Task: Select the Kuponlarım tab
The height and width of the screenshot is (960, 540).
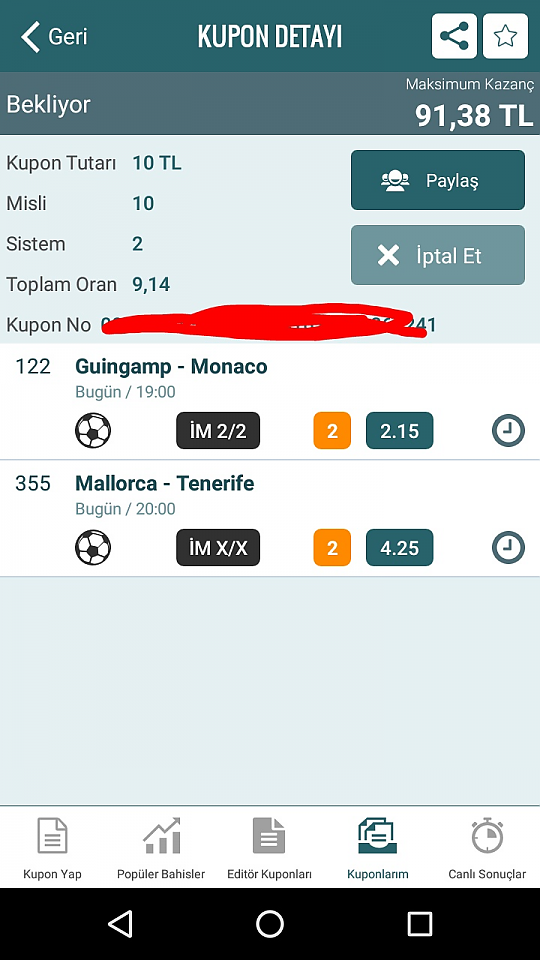Action: tap(378, 848)
